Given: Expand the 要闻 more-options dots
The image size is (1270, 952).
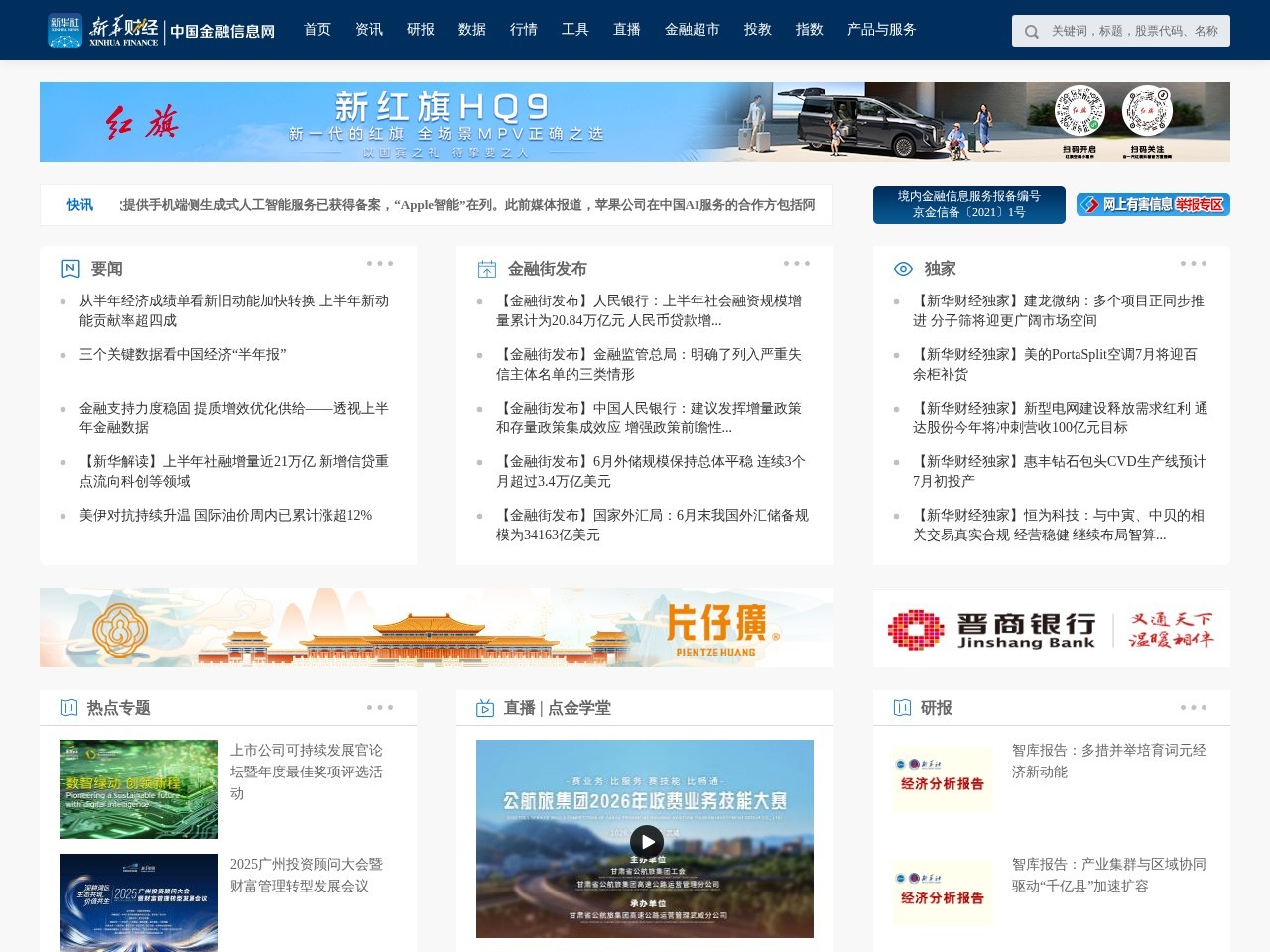Looking at the screenshot, I should [380, 264].
